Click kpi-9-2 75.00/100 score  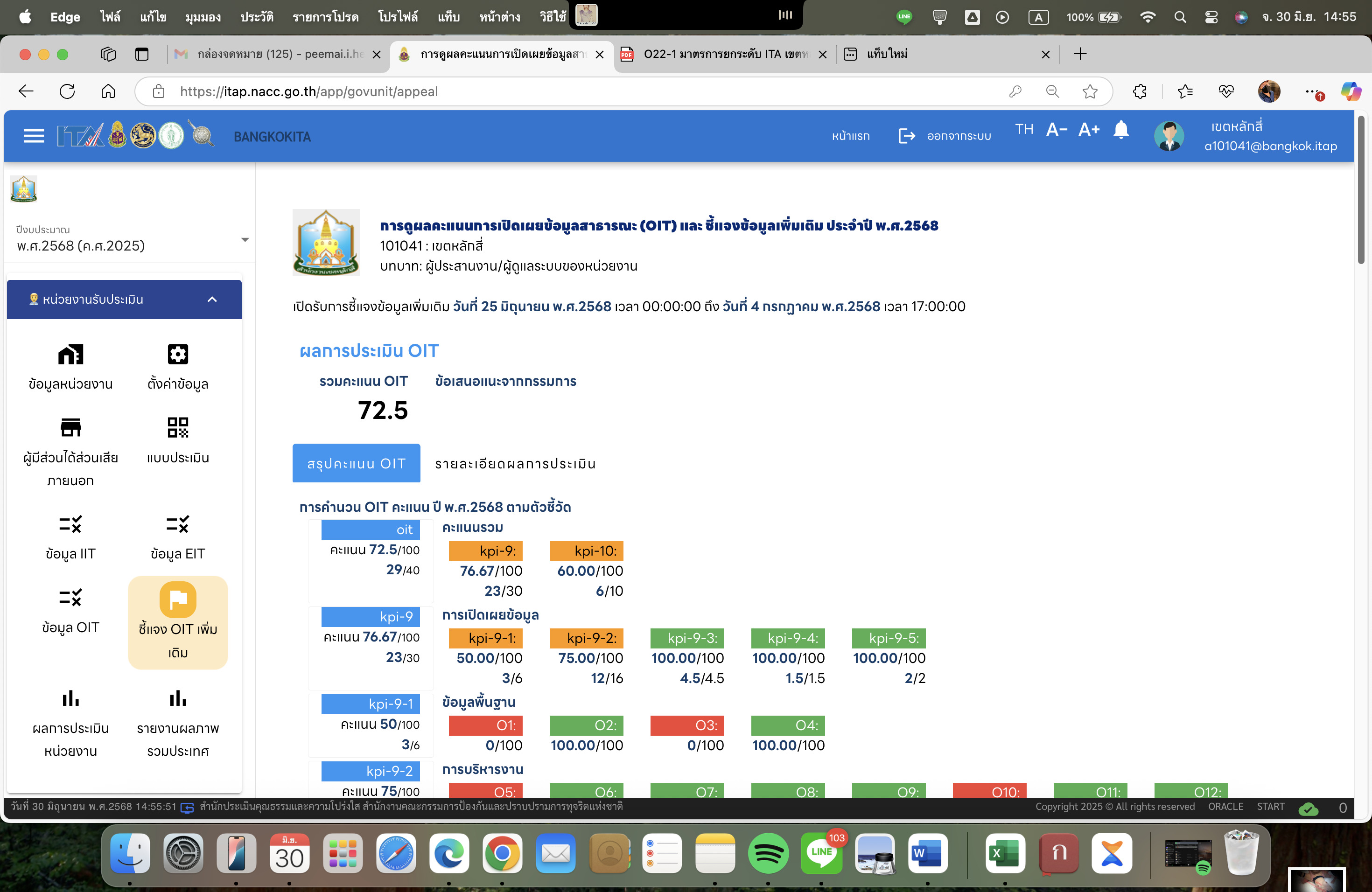click(x=590, y=658)
